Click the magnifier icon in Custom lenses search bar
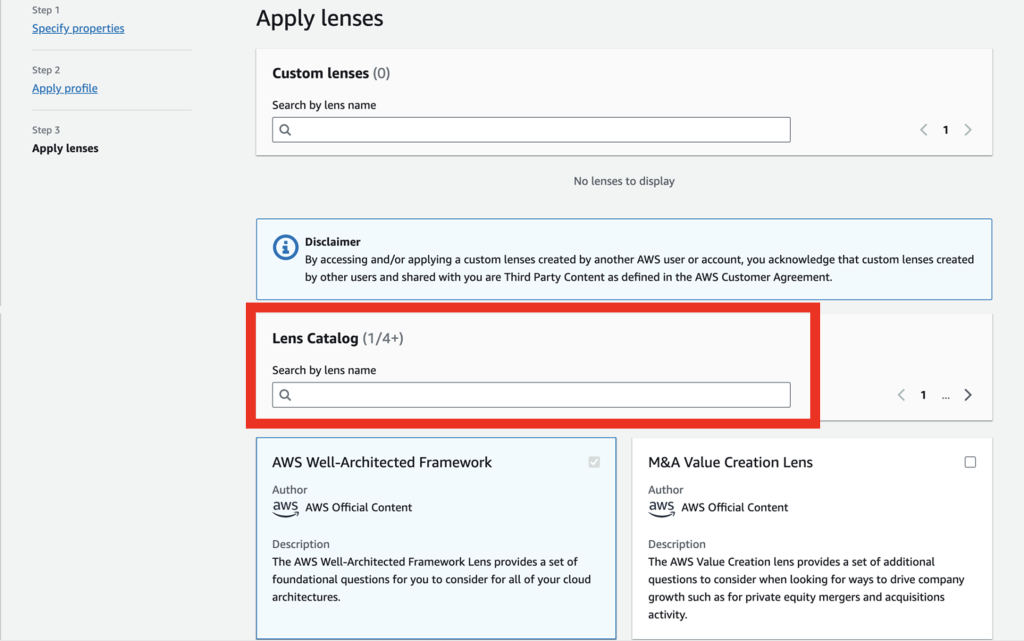 (285, 129)
